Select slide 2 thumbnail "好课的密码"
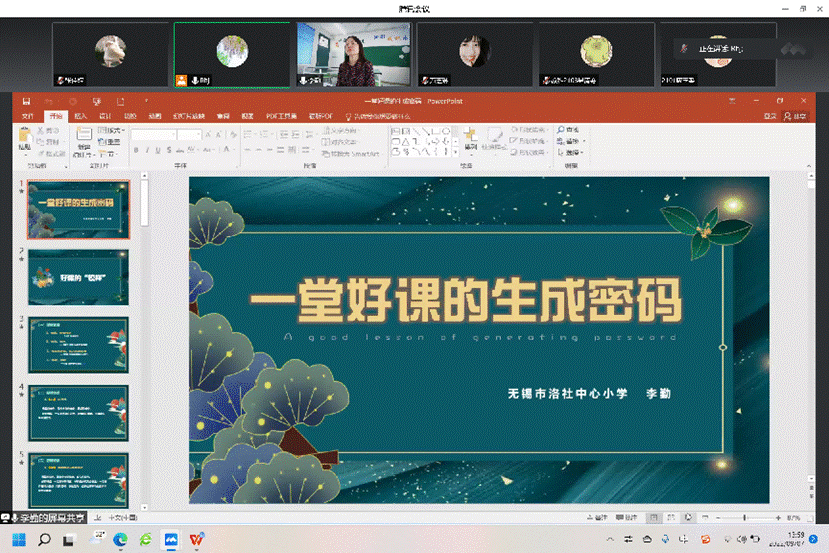Screen dimensions: 829x553 [x=78, y=277]
